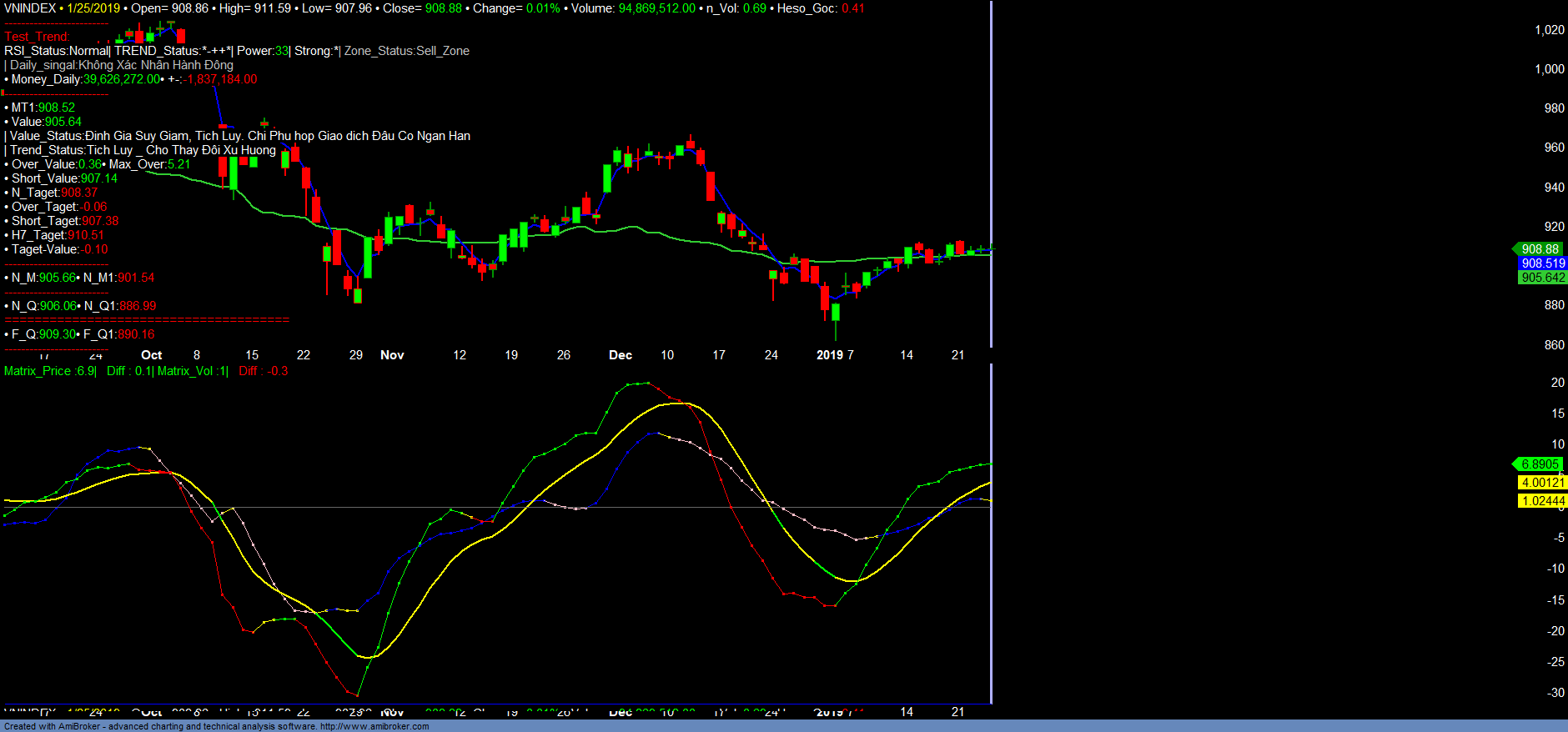Click the Trend_Status Tich Luy text line
Screen dimensions: 1568x732
coord(142,150)
